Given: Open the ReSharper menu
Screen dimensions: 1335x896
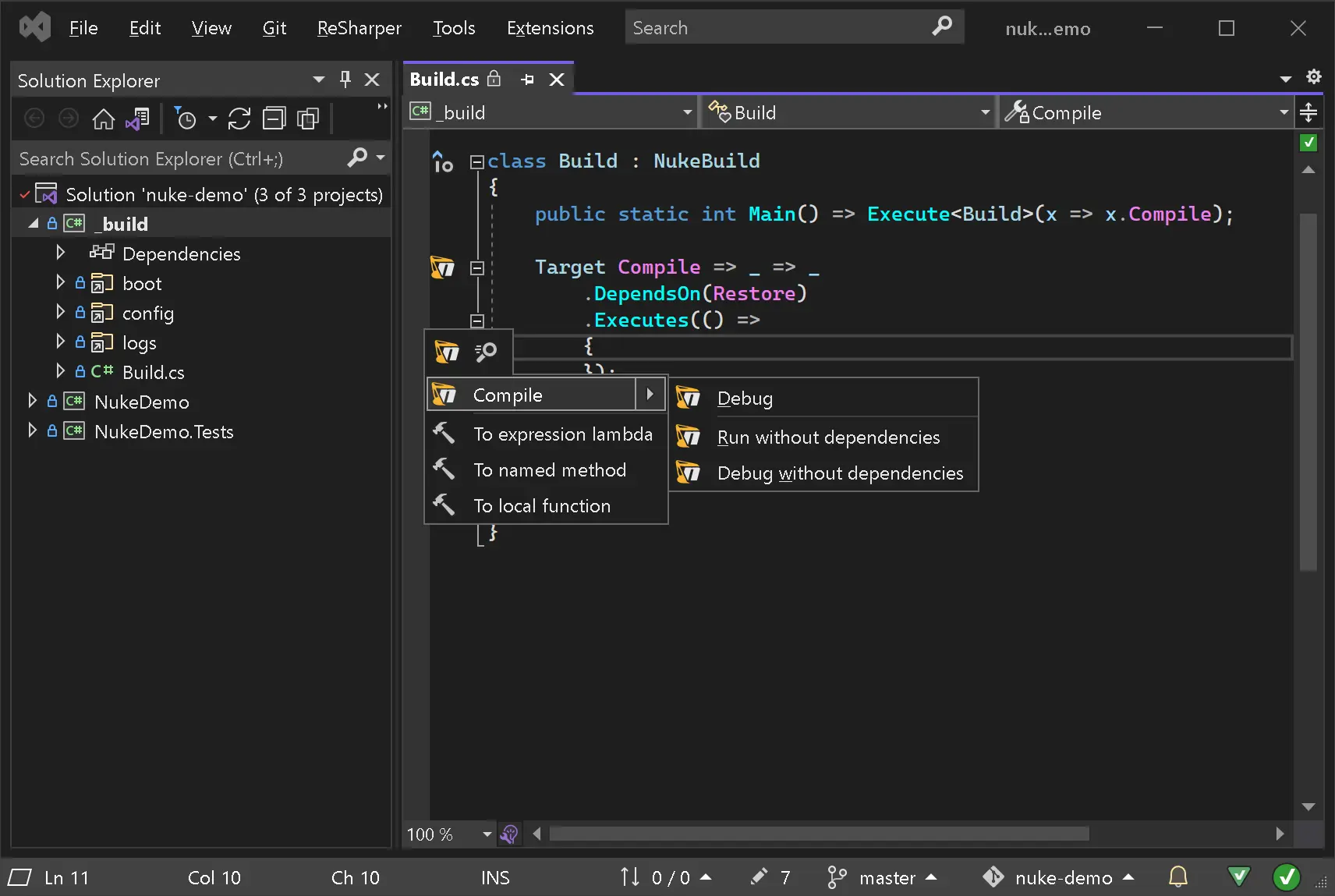Looking at the screenshot, I should pyautogui.click(x=359, y=28).
